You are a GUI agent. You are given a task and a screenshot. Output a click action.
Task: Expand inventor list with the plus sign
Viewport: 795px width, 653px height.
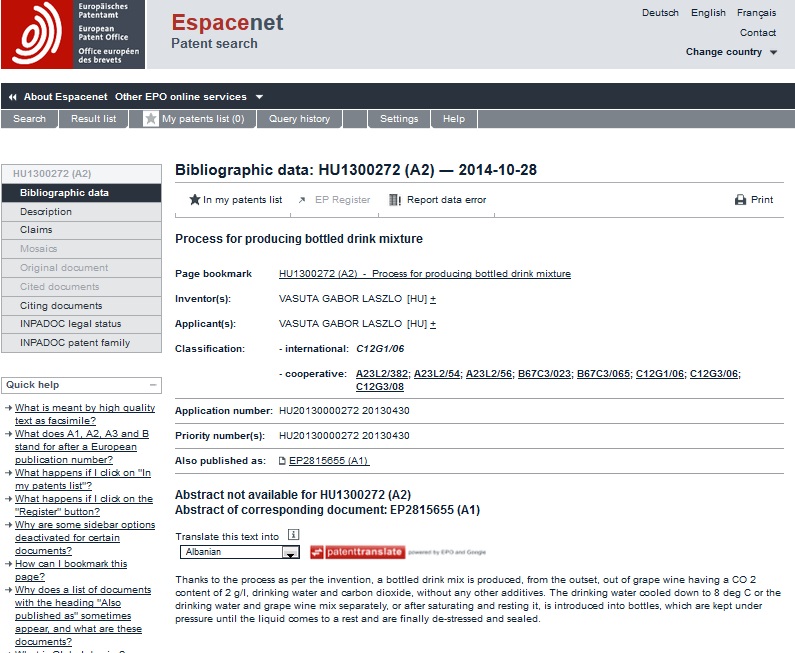[x=433, y=299]
